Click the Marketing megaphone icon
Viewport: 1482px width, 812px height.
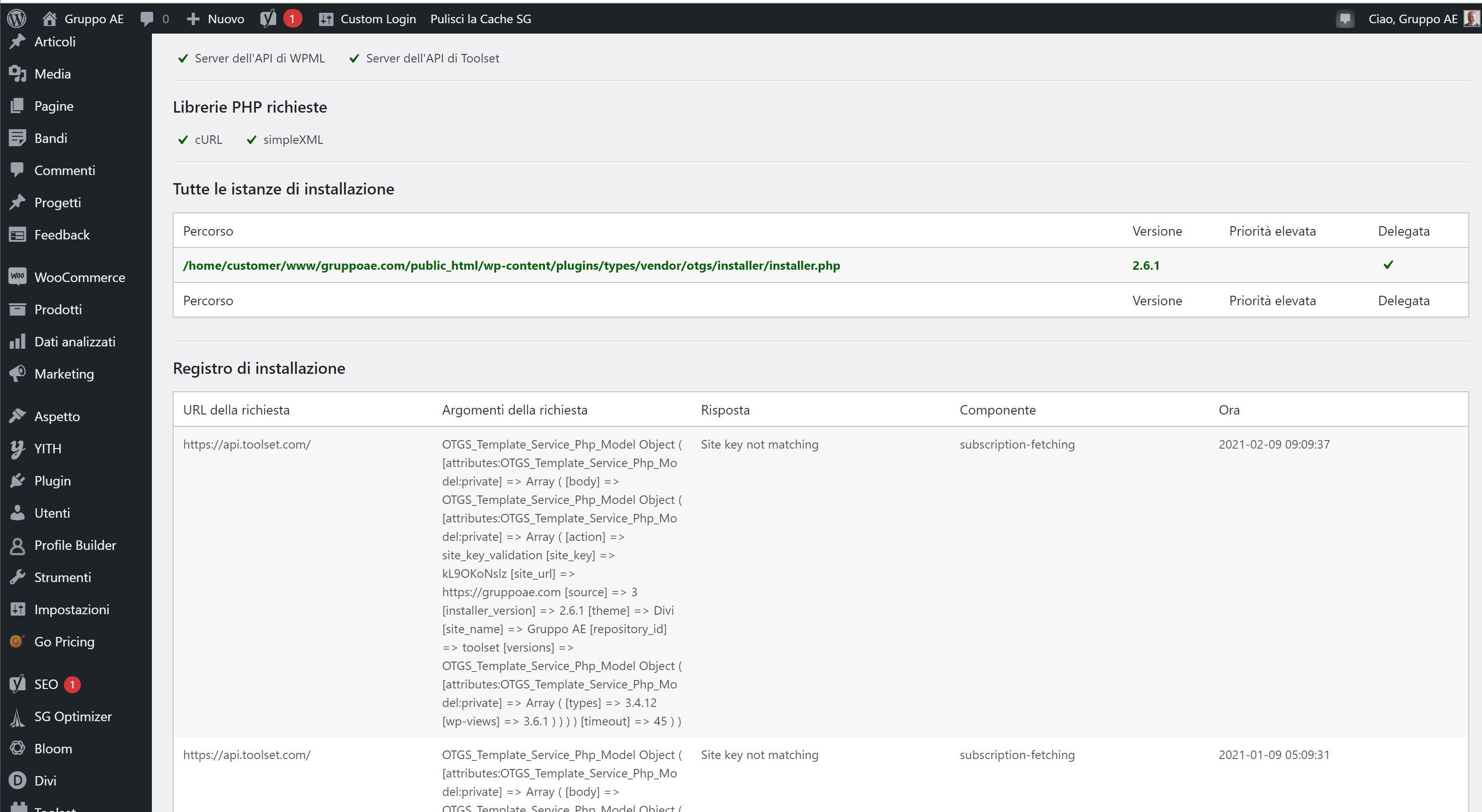[x=17, y=374]
